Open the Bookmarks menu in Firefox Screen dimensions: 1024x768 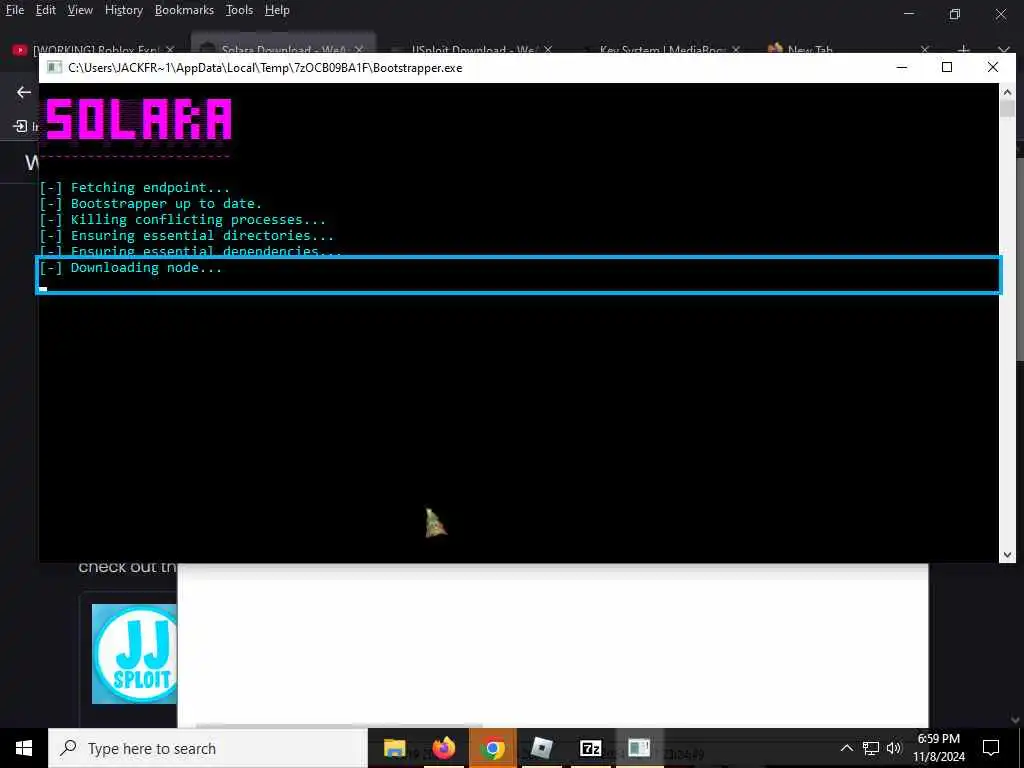(184, 10)
